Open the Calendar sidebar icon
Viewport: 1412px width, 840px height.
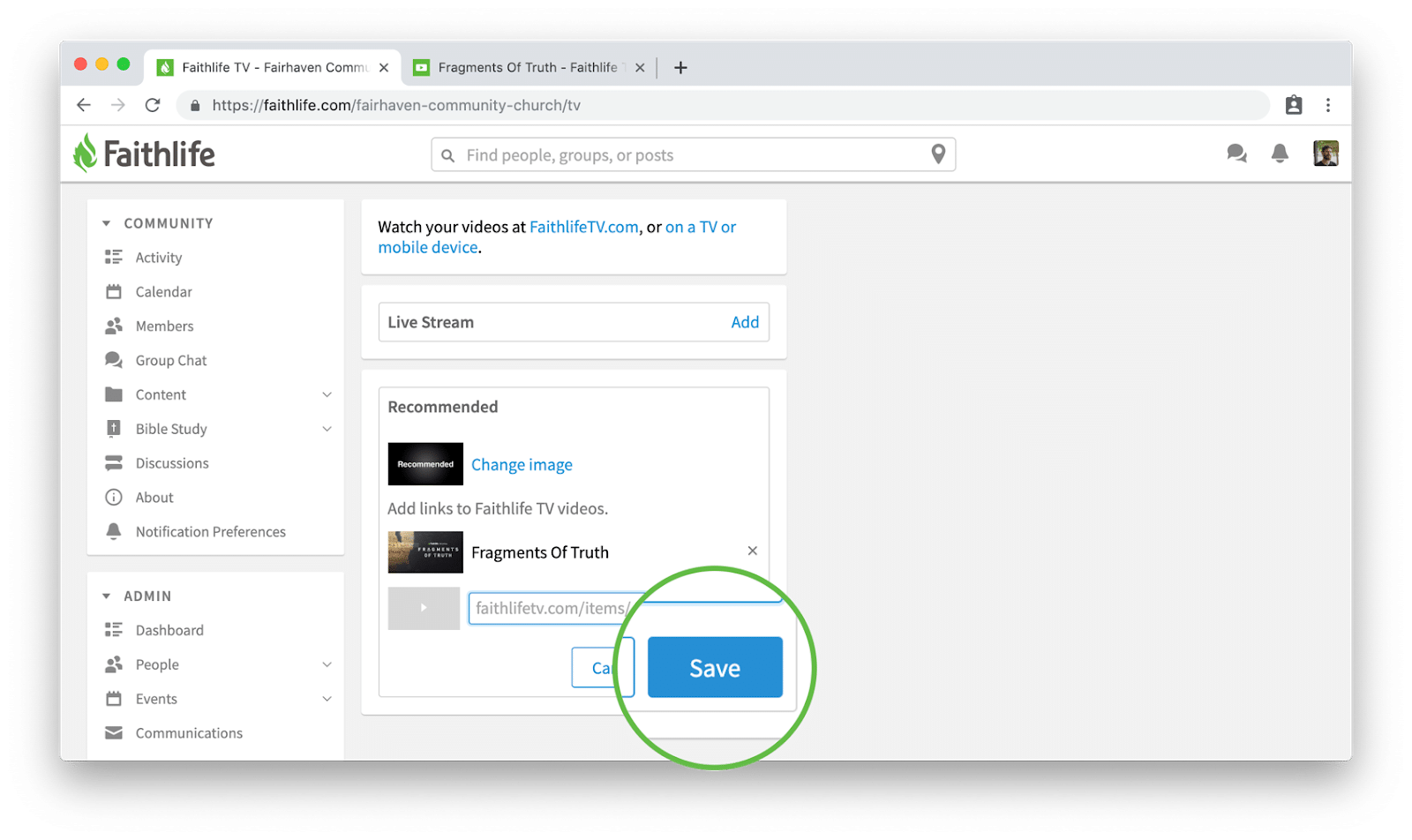114,291
